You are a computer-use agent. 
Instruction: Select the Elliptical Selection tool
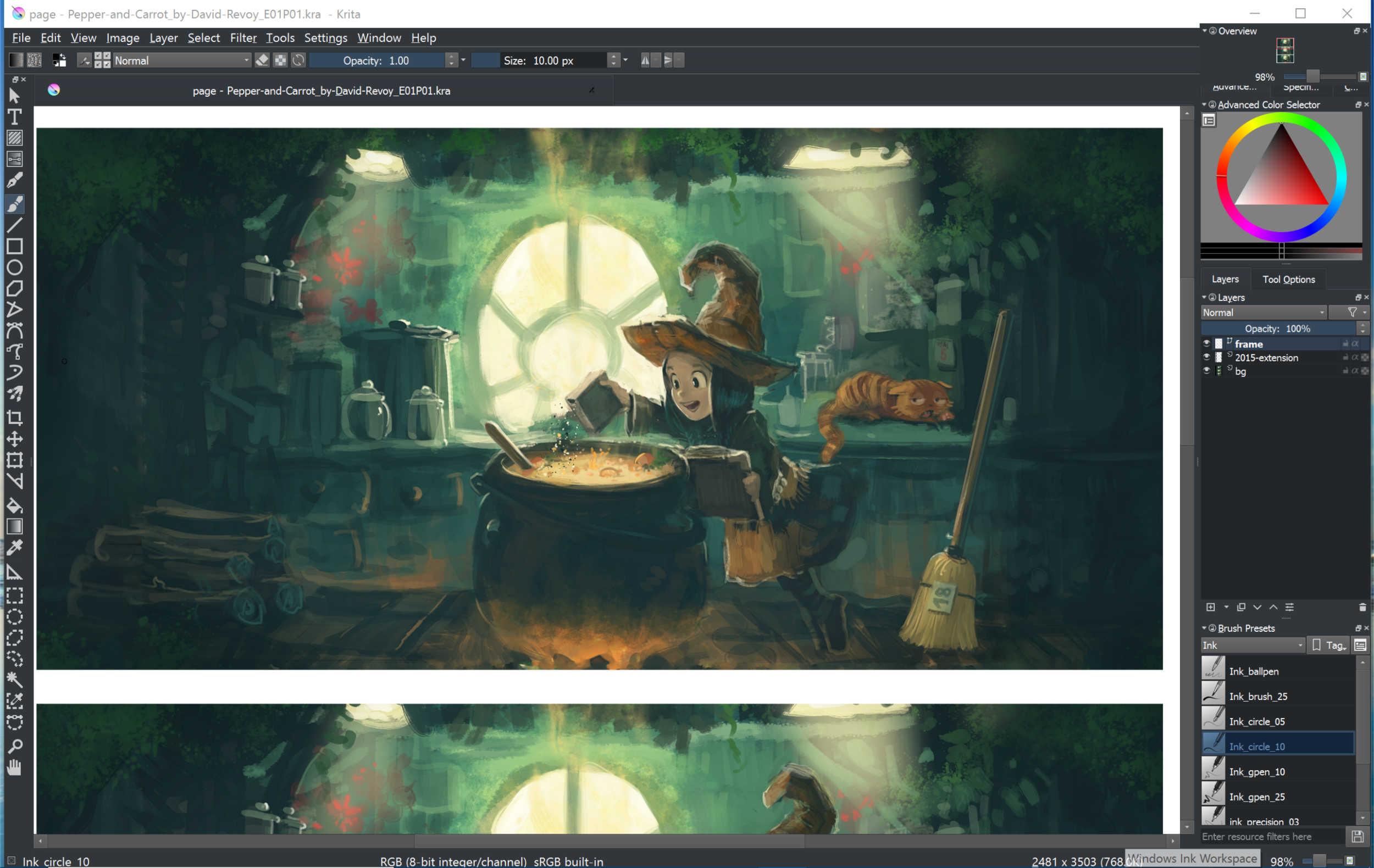coord(15,617)
